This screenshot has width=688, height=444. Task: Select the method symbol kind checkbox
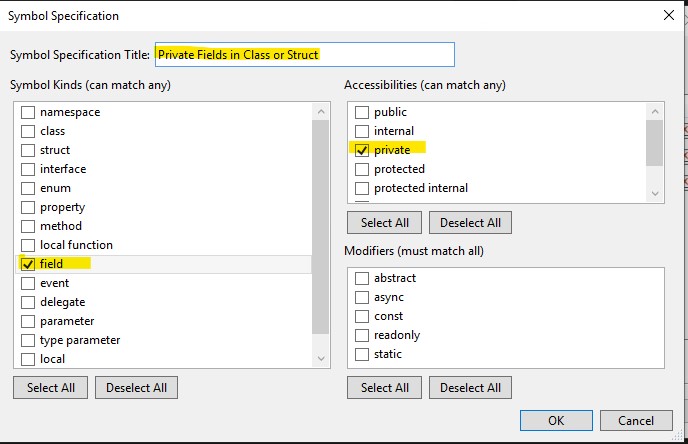(28, 226)
